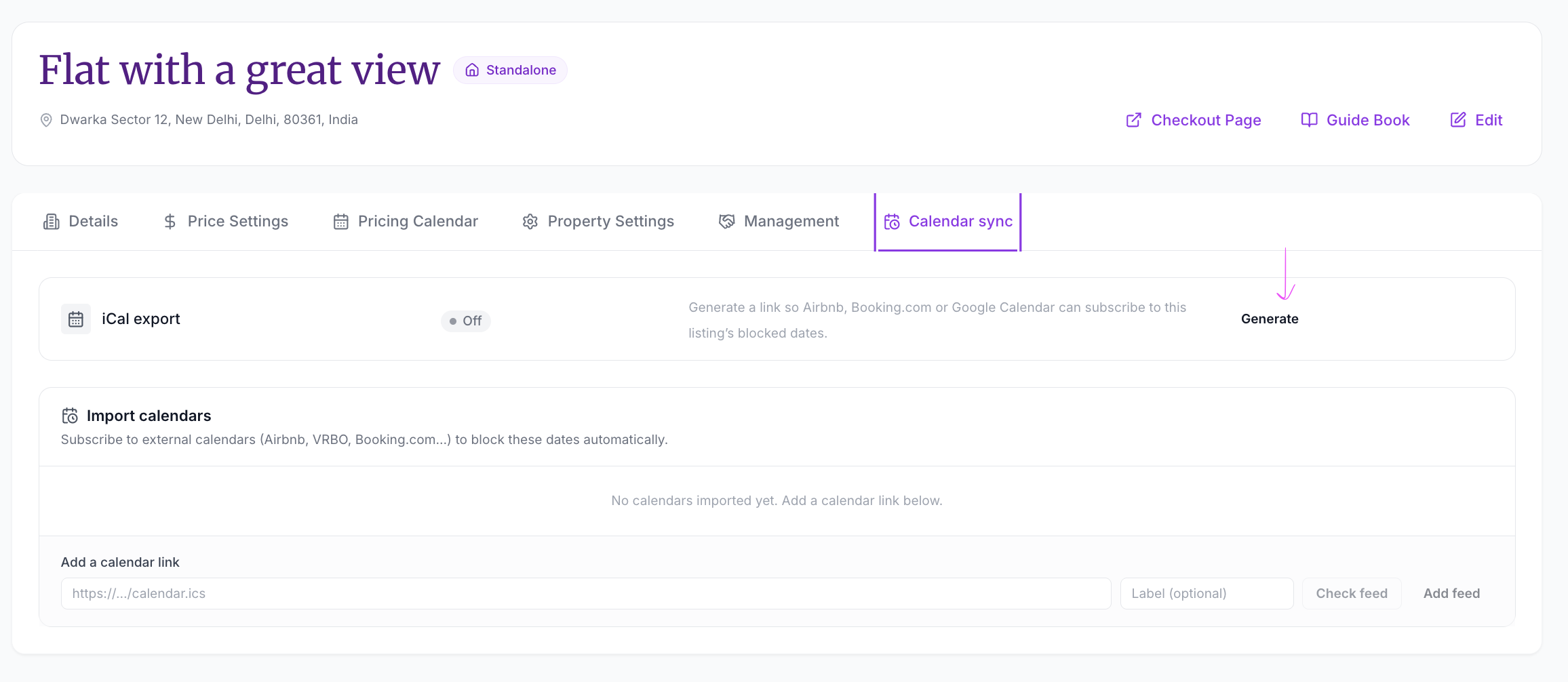Click the 'No calendars imported yet' message

tap(777, 501)
